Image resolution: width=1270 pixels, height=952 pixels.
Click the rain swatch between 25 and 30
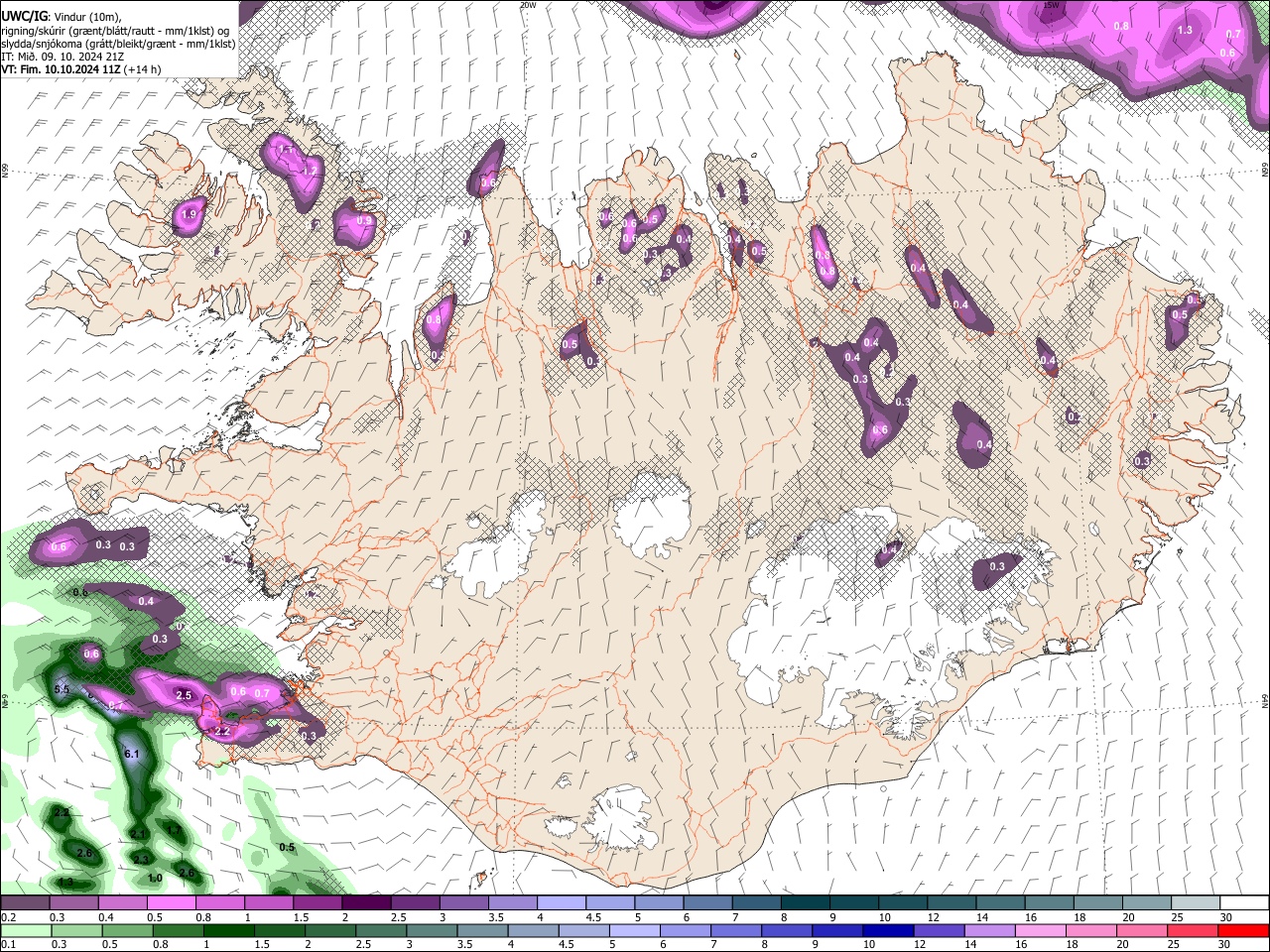pos(1192,930)
